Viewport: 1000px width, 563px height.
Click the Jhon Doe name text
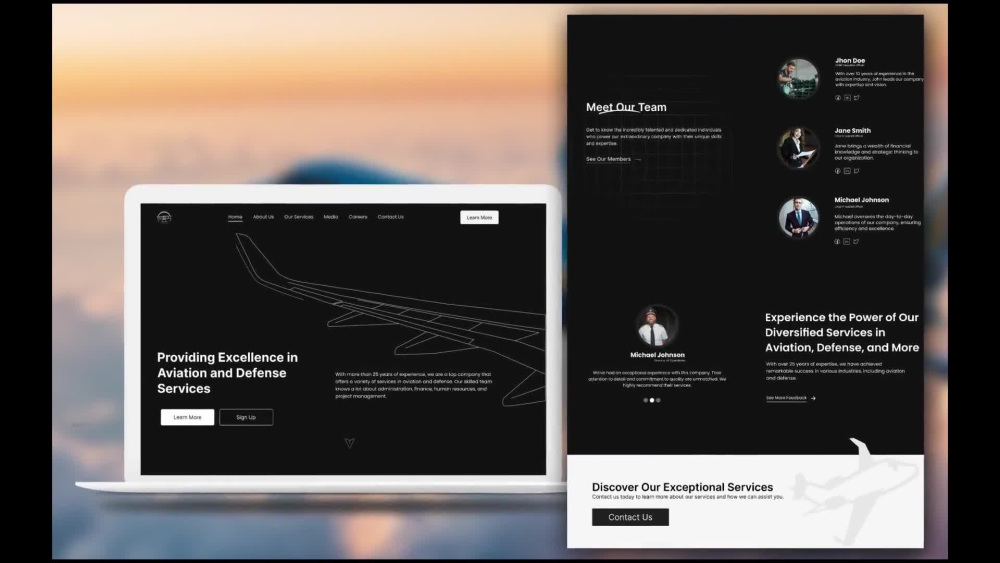click(x=850, y=61)
